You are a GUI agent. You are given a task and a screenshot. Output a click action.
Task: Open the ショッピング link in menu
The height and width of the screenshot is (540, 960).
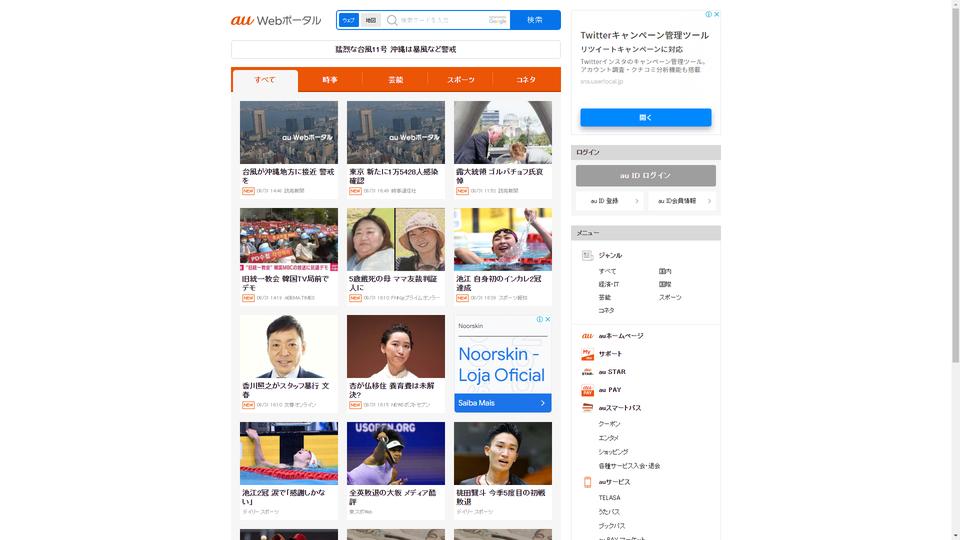click(x=613, y=452)
